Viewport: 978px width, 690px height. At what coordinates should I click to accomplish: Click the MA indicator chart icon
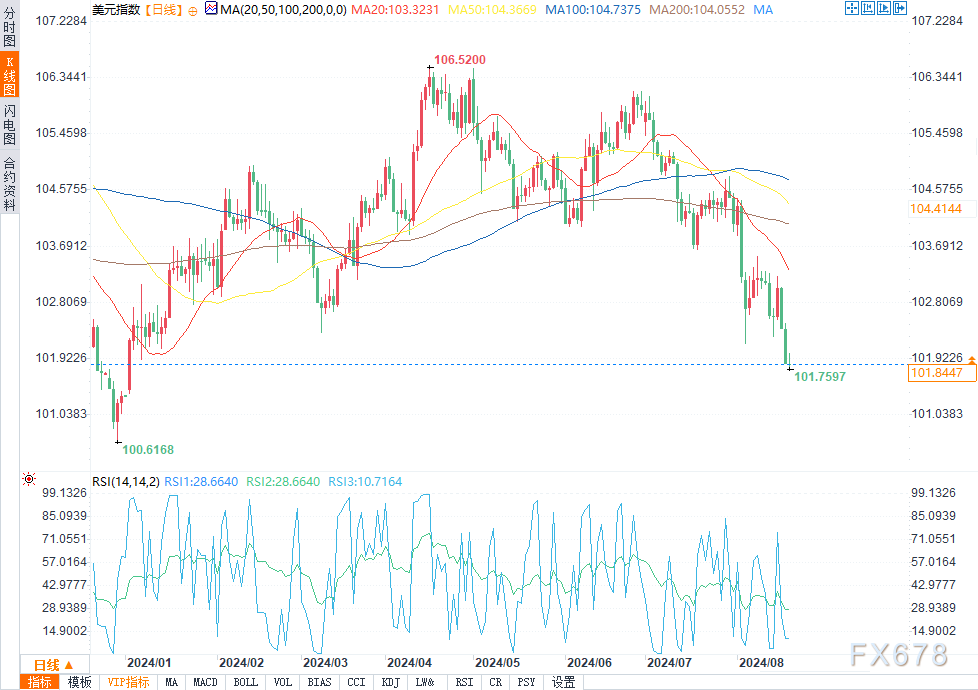211,9
